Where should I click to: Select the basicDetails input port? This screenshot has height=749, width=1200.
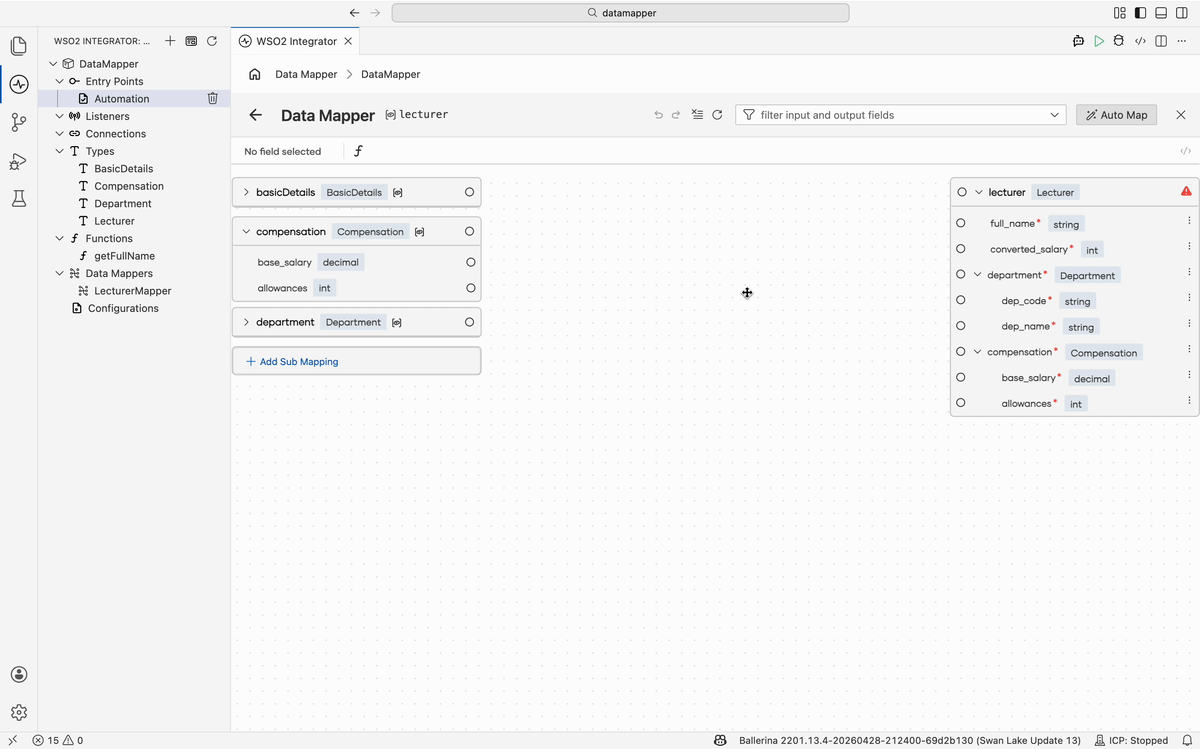point(469,192)
